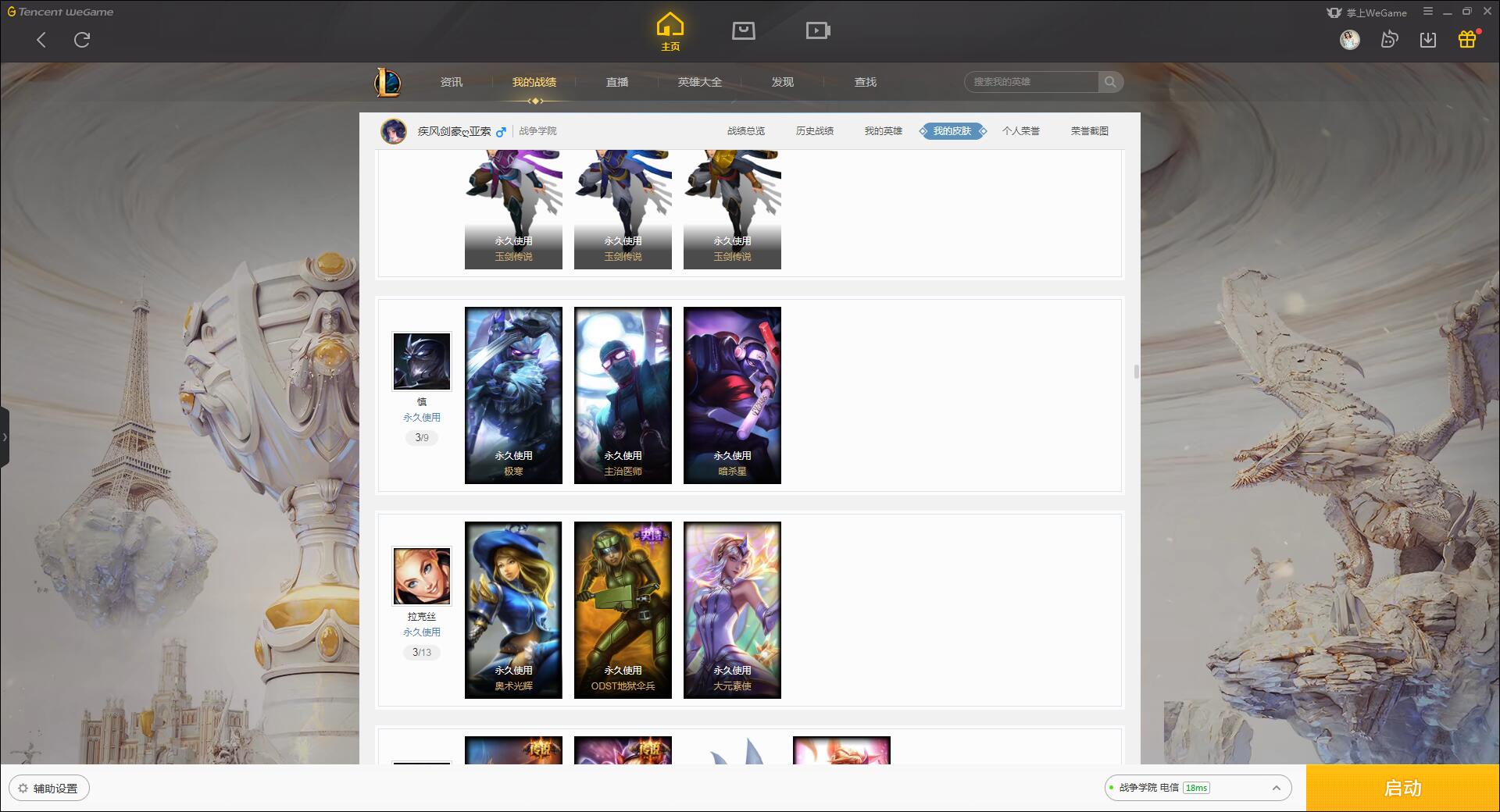Viewport: 1500px width, 812px height.
Task: Open the download manager icon
Action: 1428,40
